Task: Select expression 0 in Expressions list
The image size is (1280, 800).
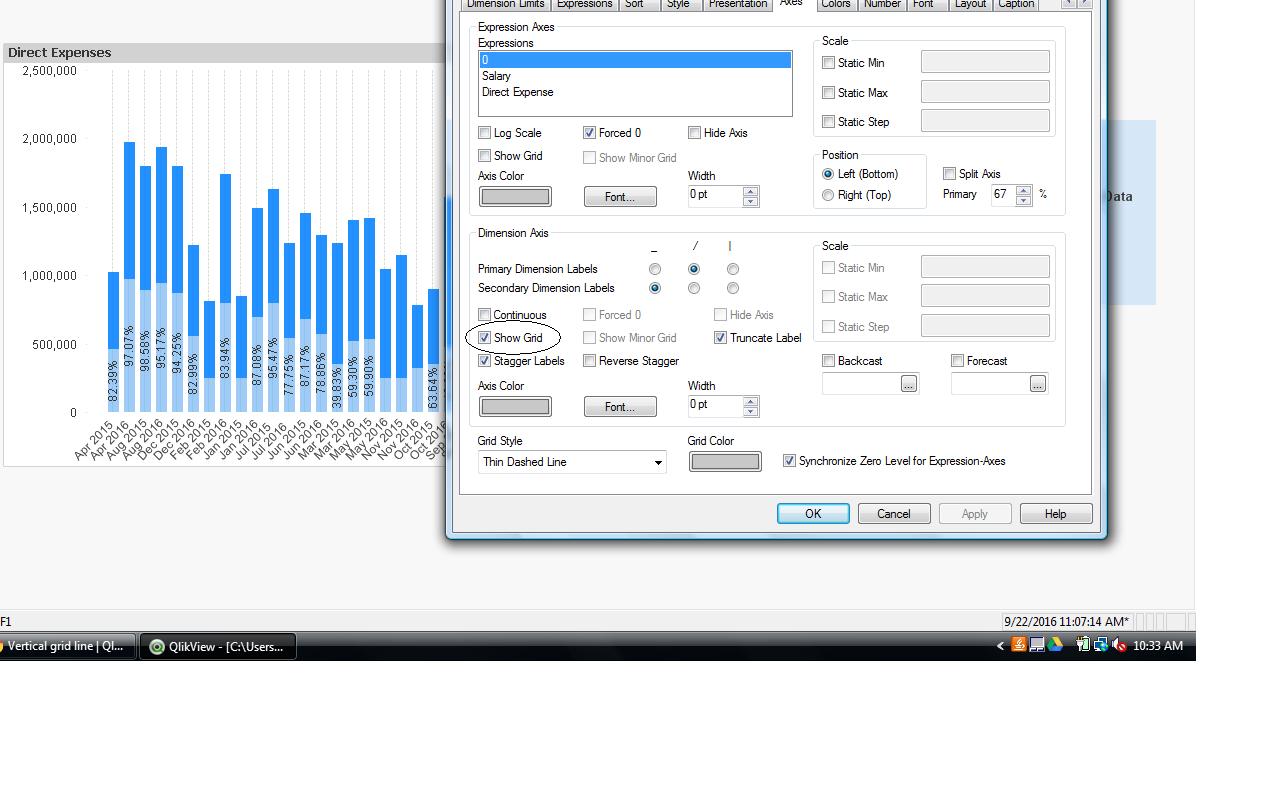Action: click(635, 60)
